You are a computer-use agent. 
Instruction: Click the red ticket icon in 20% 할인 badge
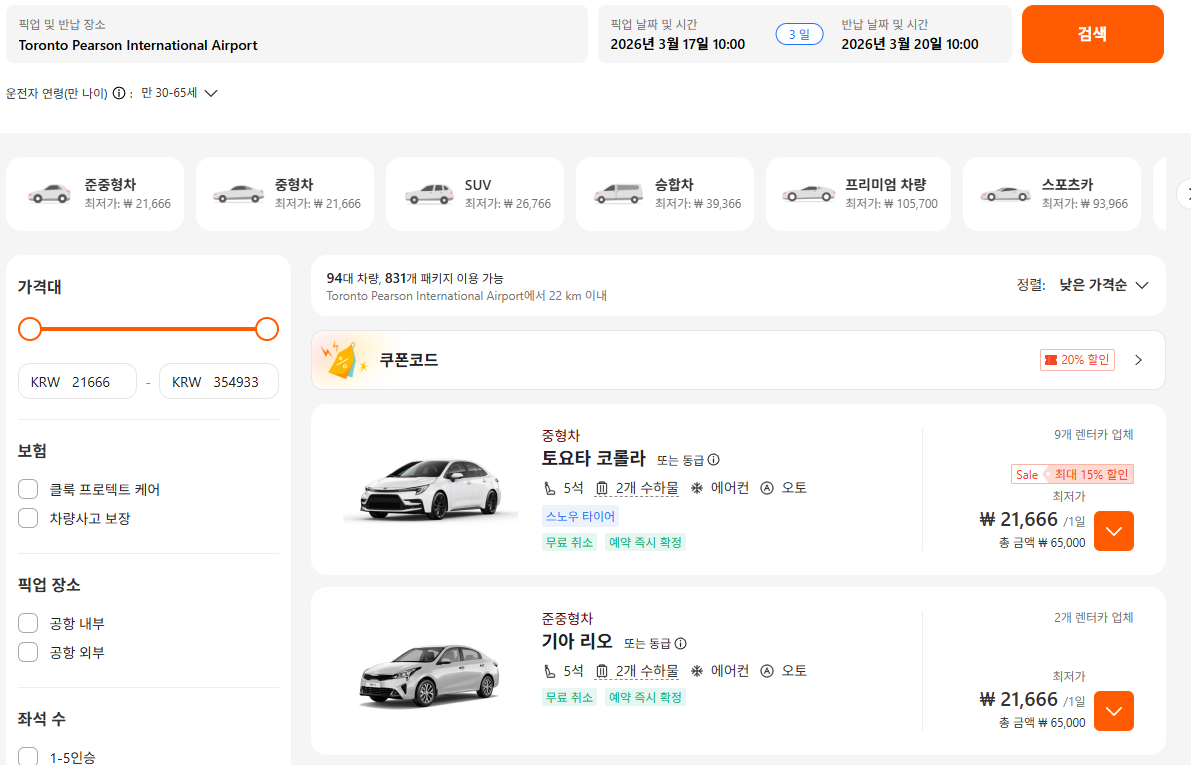(1051, 359)
